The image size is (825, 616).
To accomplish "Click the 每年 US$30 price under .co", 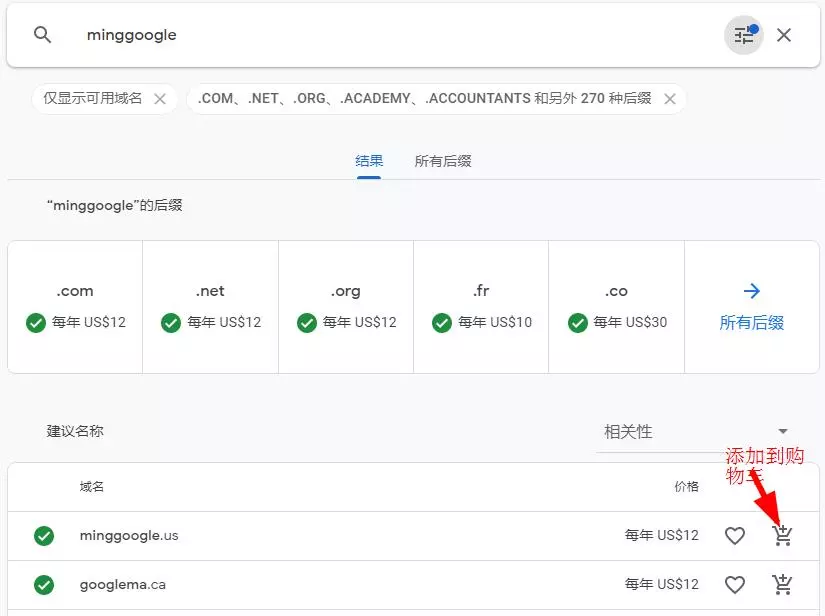I will click(x=630, y=322).
